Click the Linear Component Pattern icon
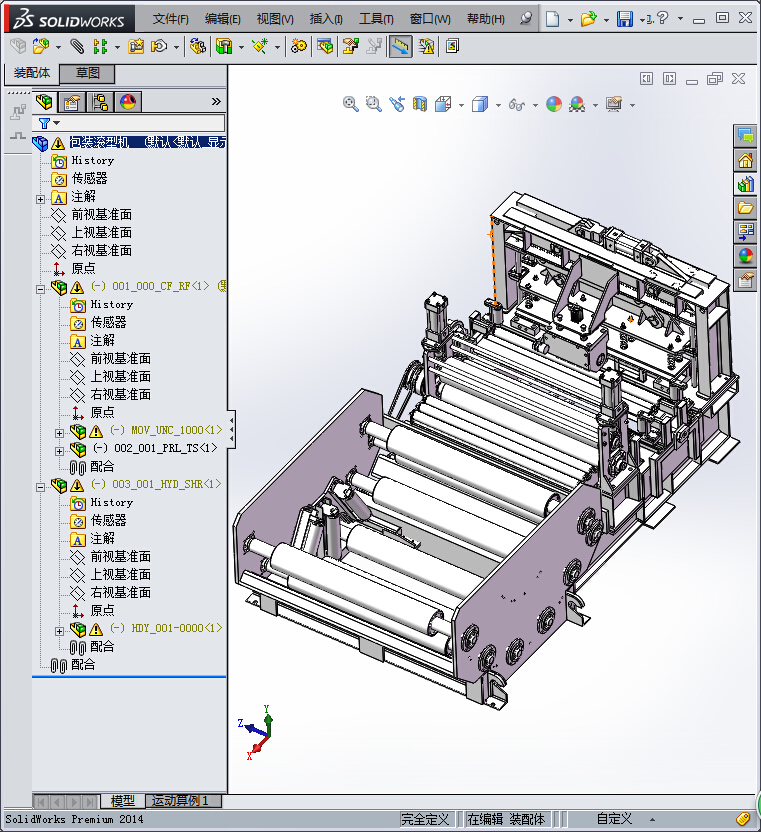 (100, 47)
